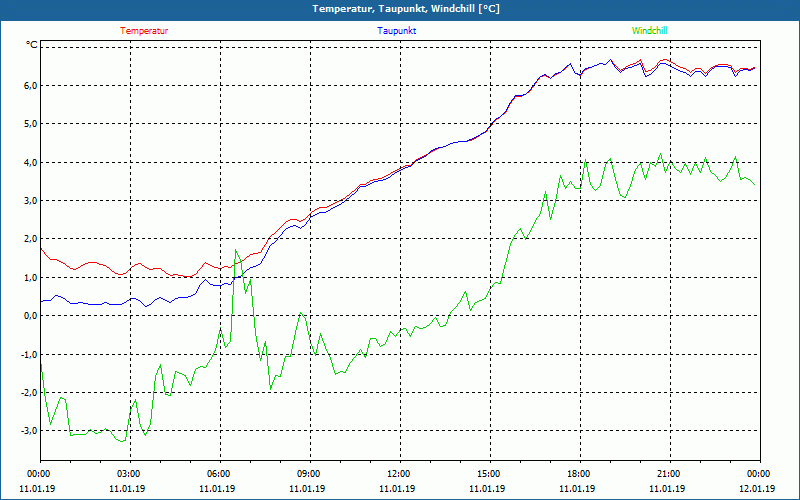Click the chart title 'Temperatur, Taupunkt, Windchill [°C]'
This screenshot has width=800, height=500.
coord(406,9)
